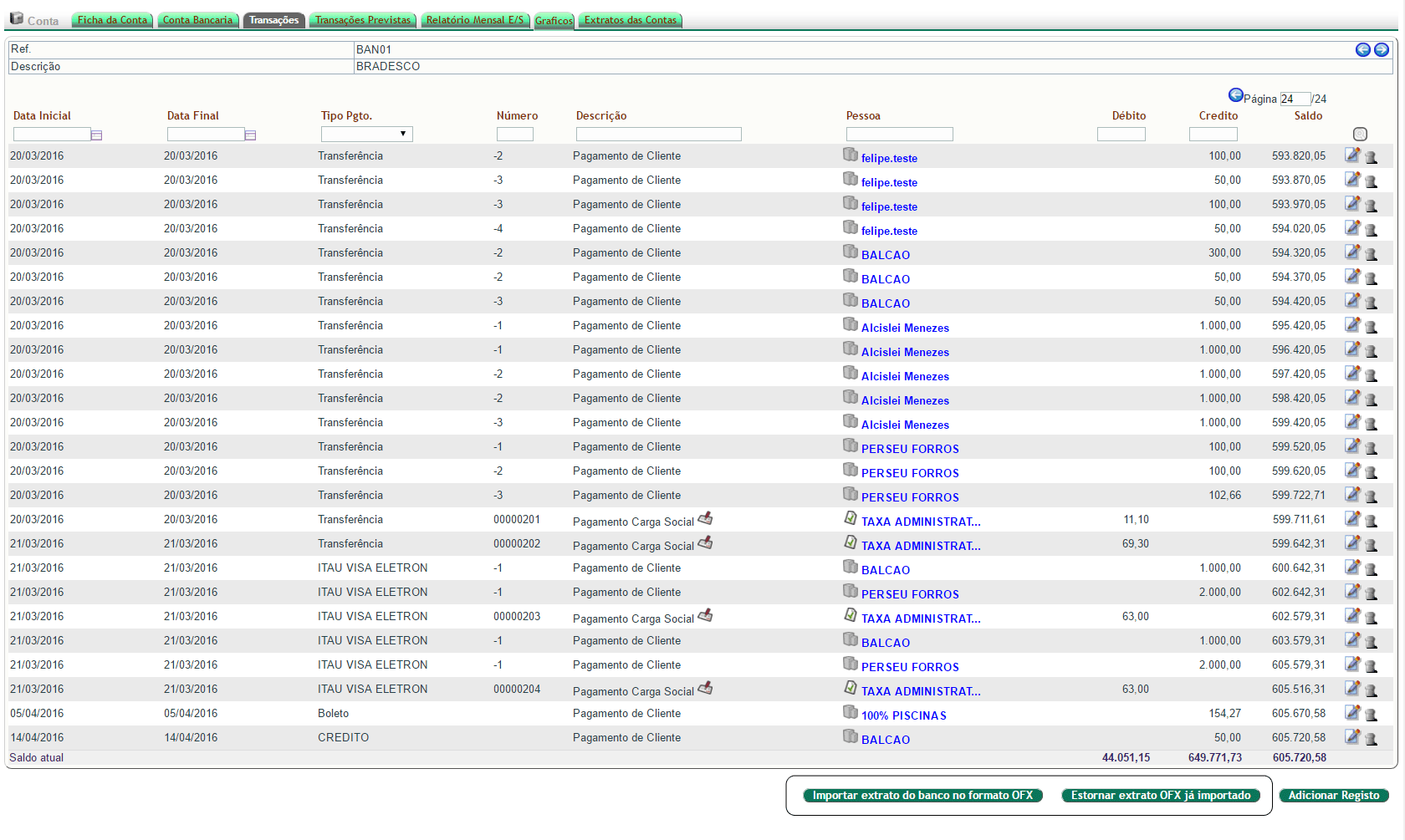
Task: Go to the next account record arrow
Action: [1381, 50]
